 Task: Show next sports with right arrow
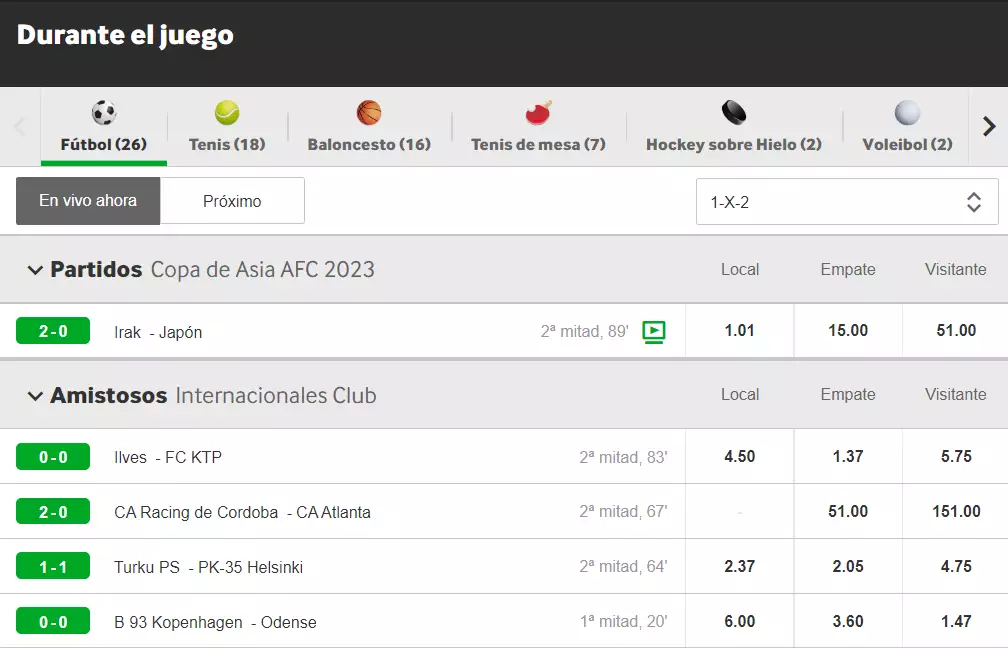pyautogui.click(x=989, y=126)
